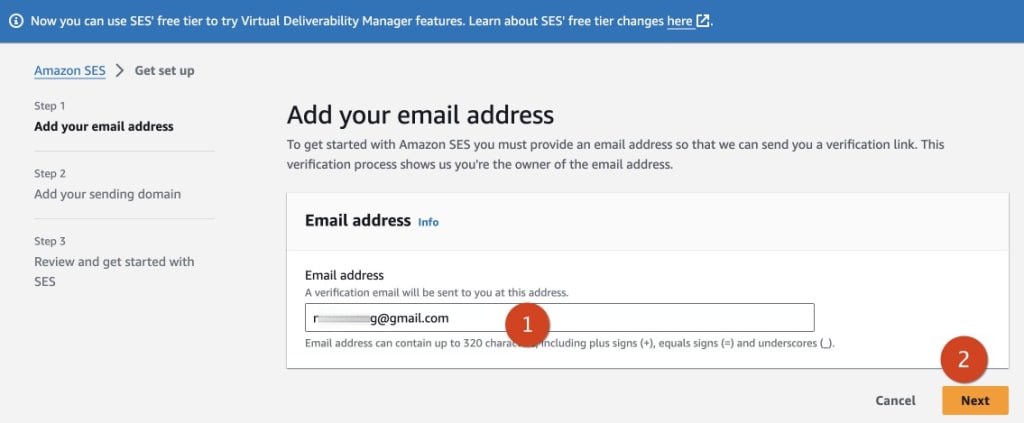Click the red annotation circle numbered 1

528,325
